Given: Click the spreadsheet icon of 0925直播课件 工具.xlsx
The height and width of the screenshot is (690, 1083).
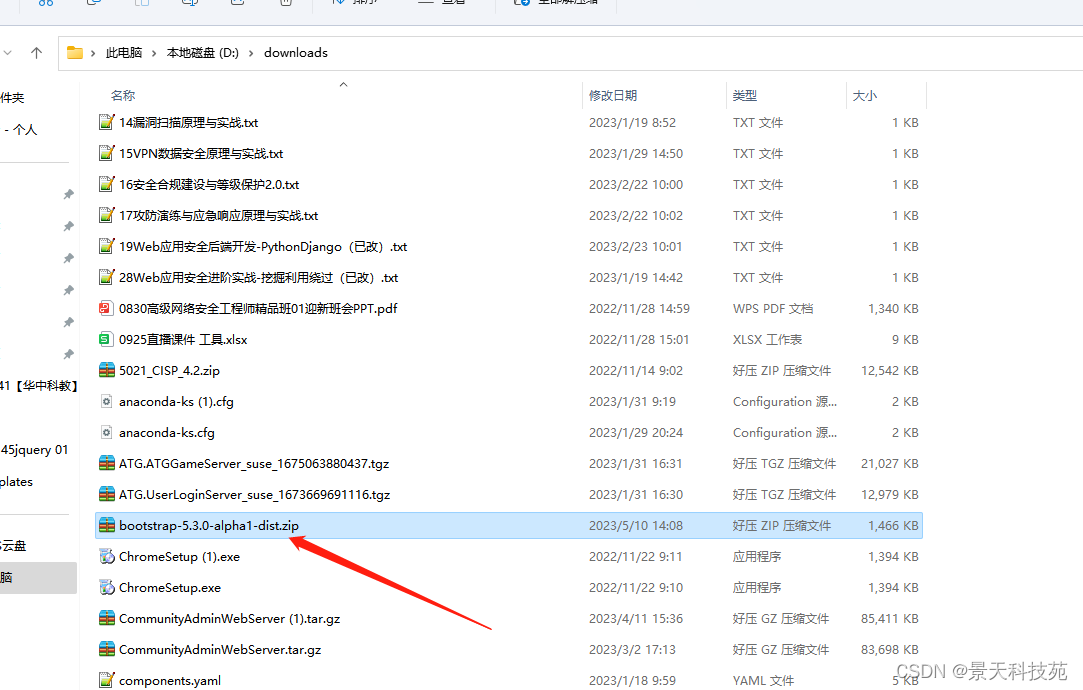Looking at the screenshot, I should point(106,339).
